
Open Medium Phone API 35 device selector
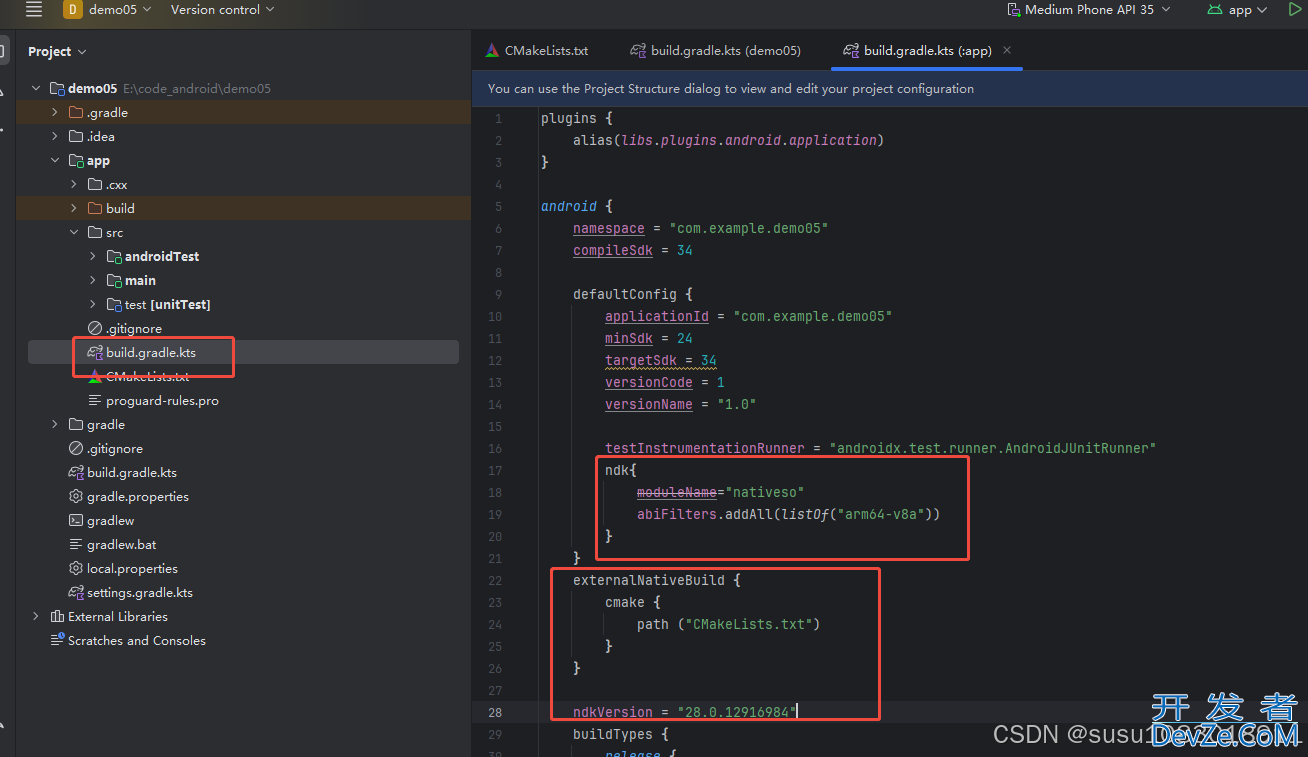(1091, 10)
